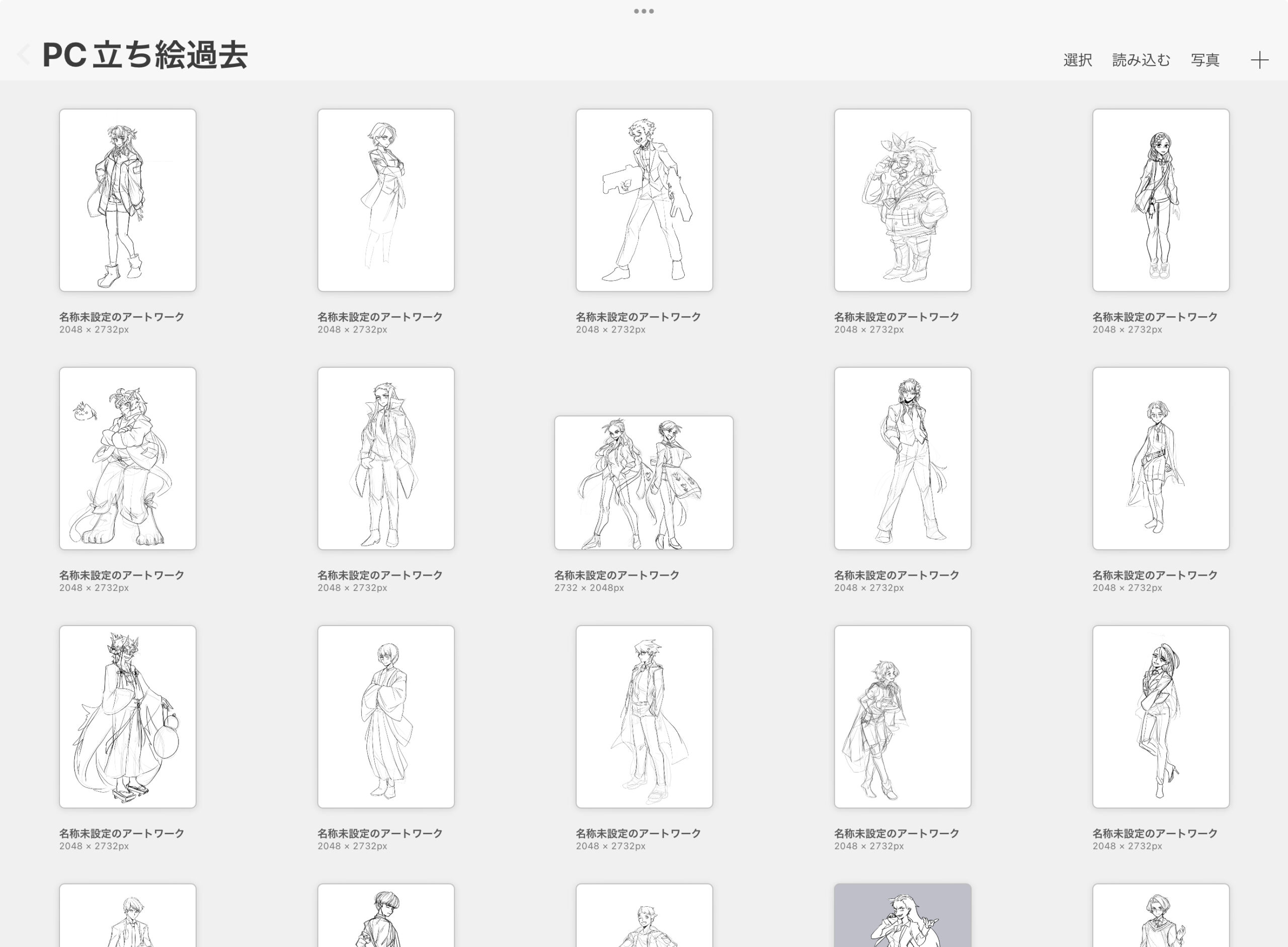Rename the landscape artwork's title label
1288x947 pixels.
616,574
